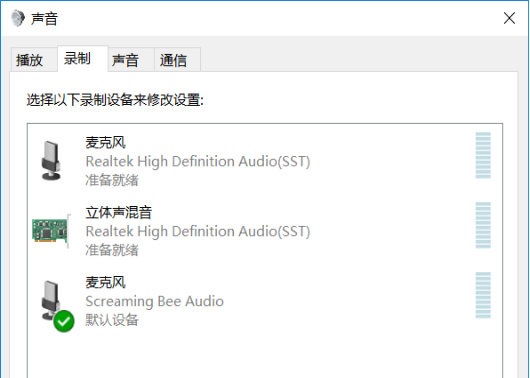Viewport: 530px width, 378px height.
Task: Click the speaker icon in the title bar
Action: [17, 18]
